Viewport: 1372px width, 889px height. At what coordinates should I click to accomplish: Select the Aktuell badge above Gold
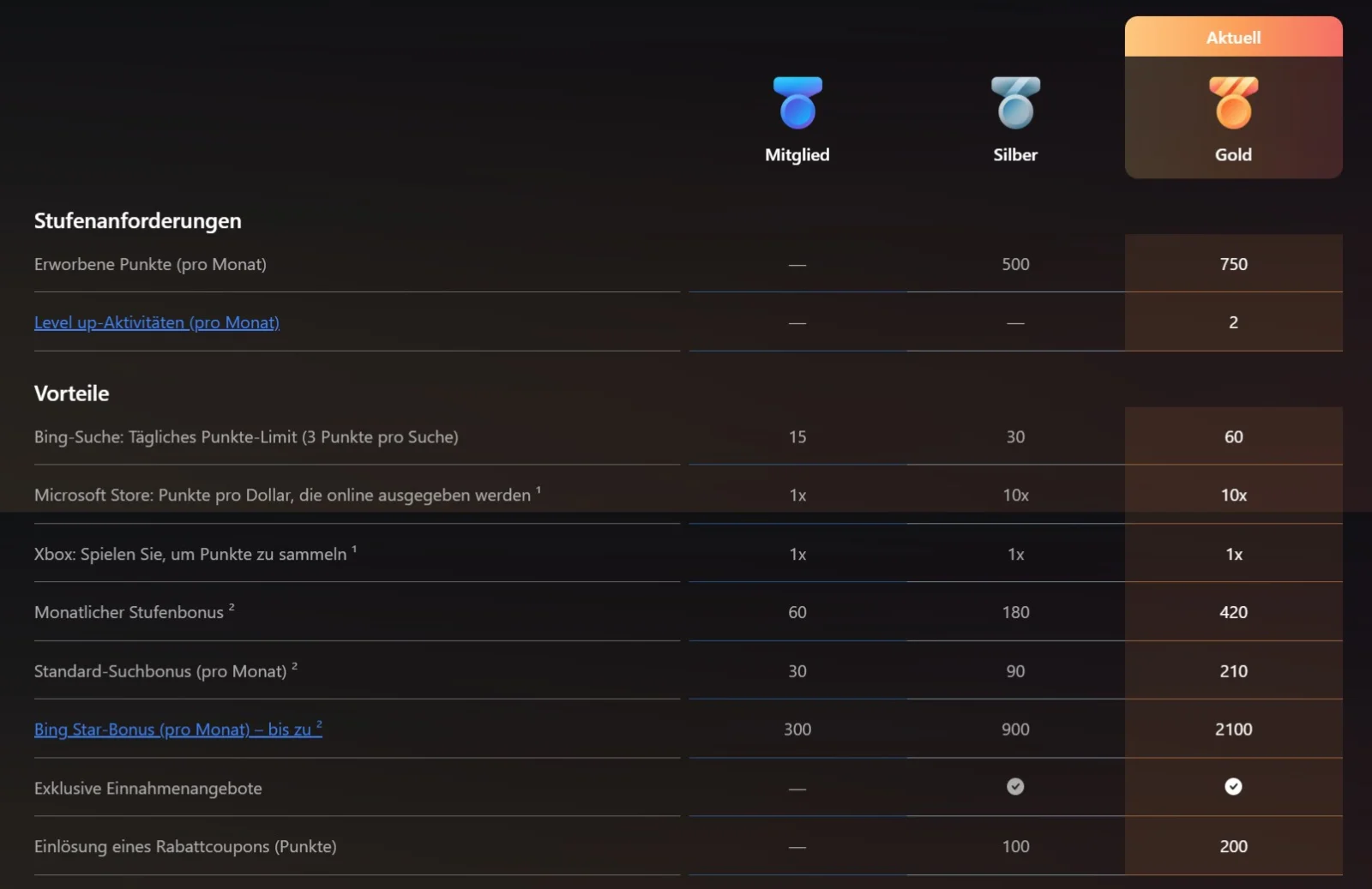coord(1233,37)
